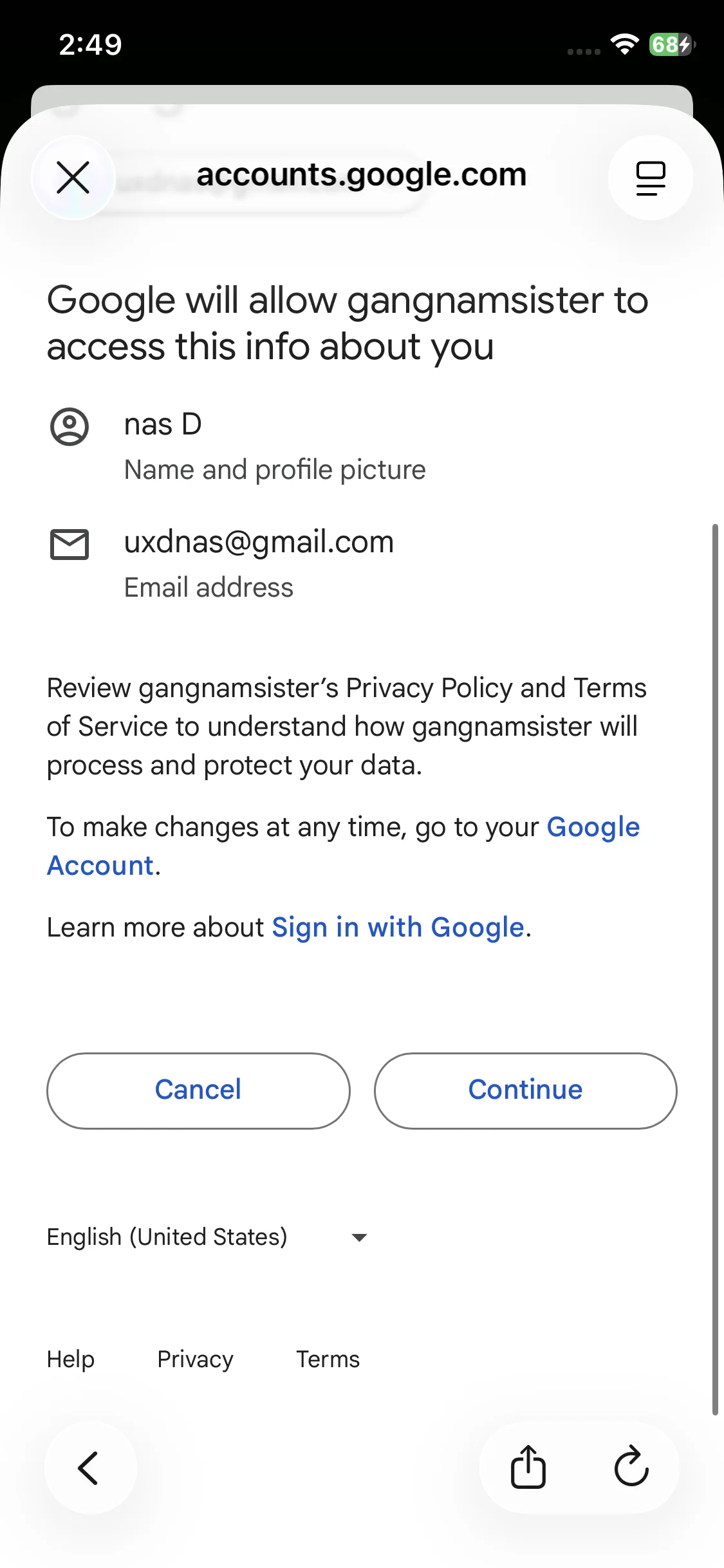Screen dimensions: 724x1568
Task: Open English (United States) language selector
Action: [x=167, y=1237]
